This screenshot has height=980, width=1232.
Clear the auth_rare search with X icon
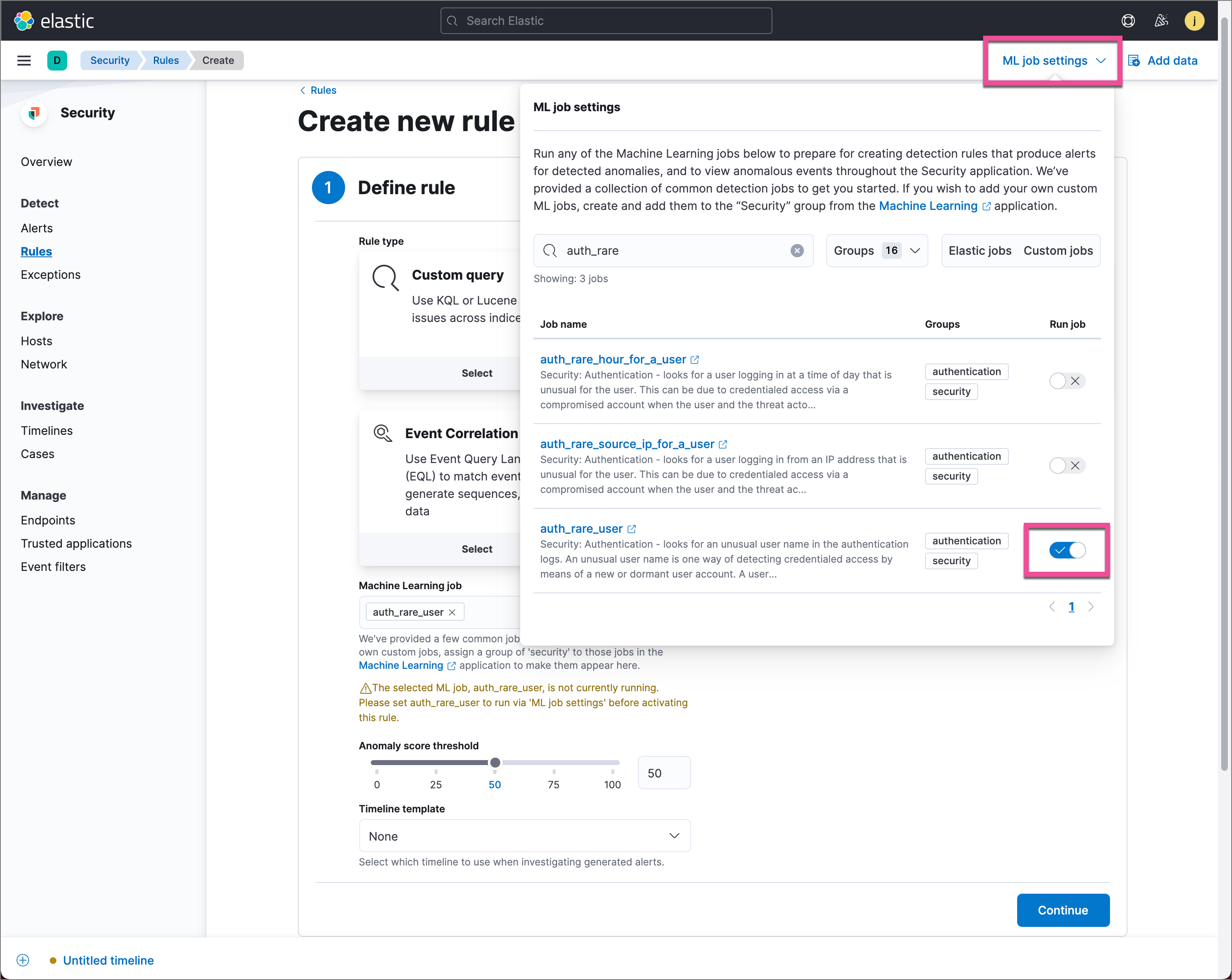[796, 251]
